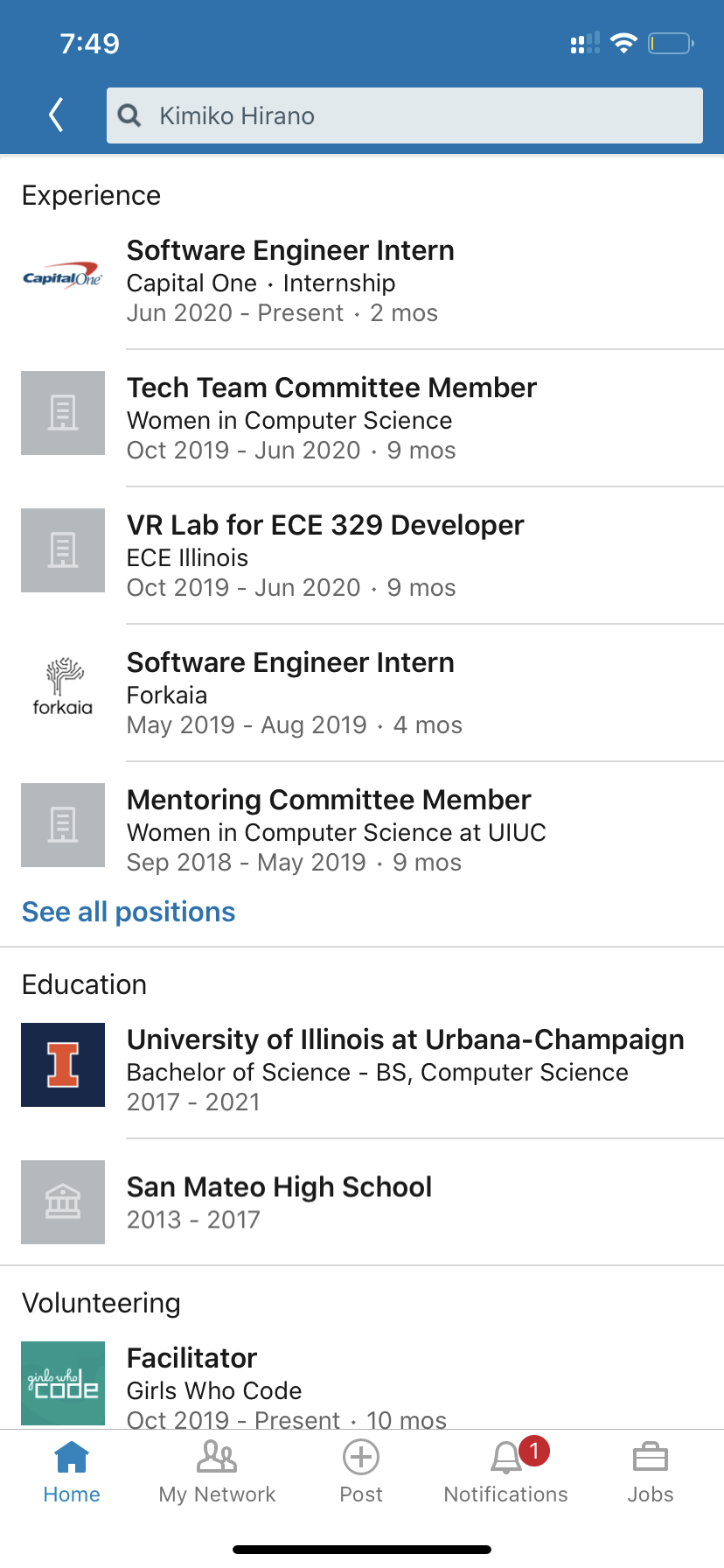The image size is (724, 1568).
Task: Open Notifications with red badge
Action: click(x=506, y=1473)
